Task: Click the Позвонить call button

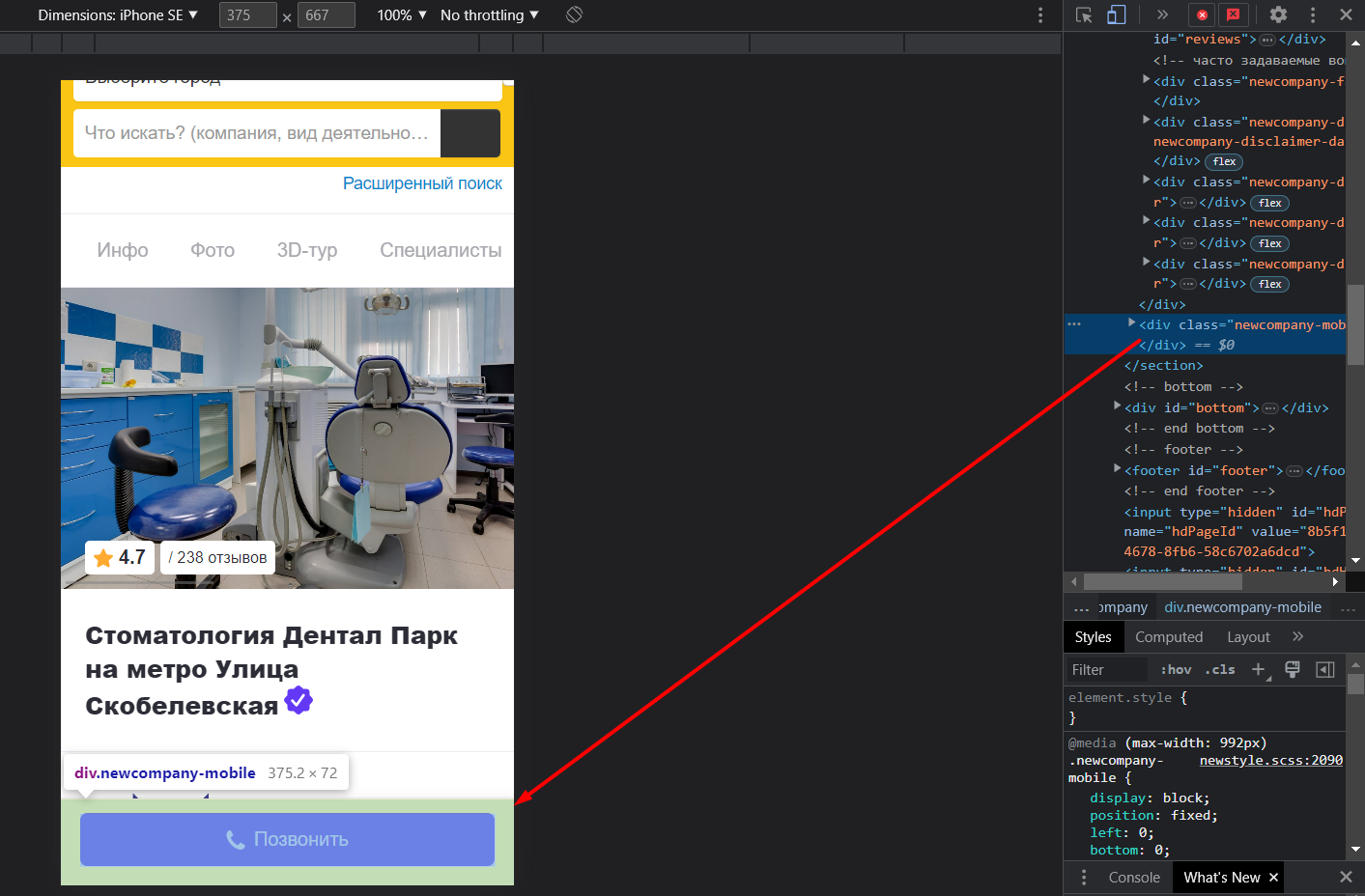Action: click(x=287, y=839)
